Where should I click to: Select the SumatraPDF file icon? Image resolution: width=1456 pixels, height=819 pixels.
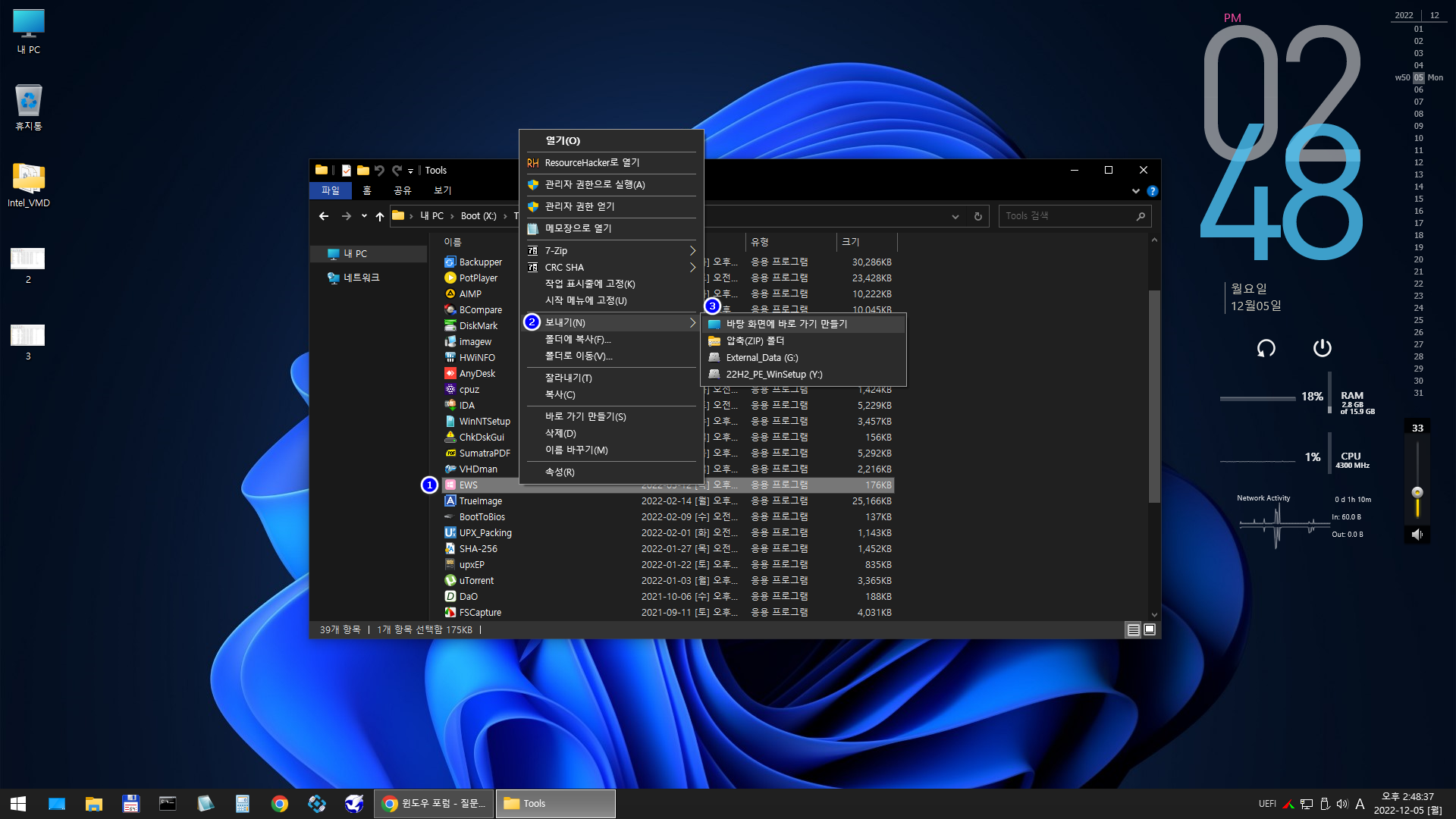(450, 453)
